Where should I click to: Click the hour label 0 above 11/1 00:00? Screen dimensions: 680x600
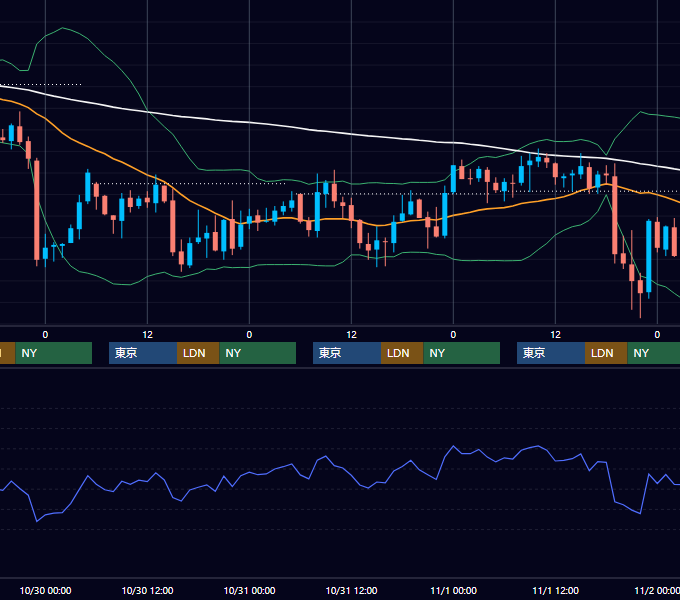click(453, 335)
